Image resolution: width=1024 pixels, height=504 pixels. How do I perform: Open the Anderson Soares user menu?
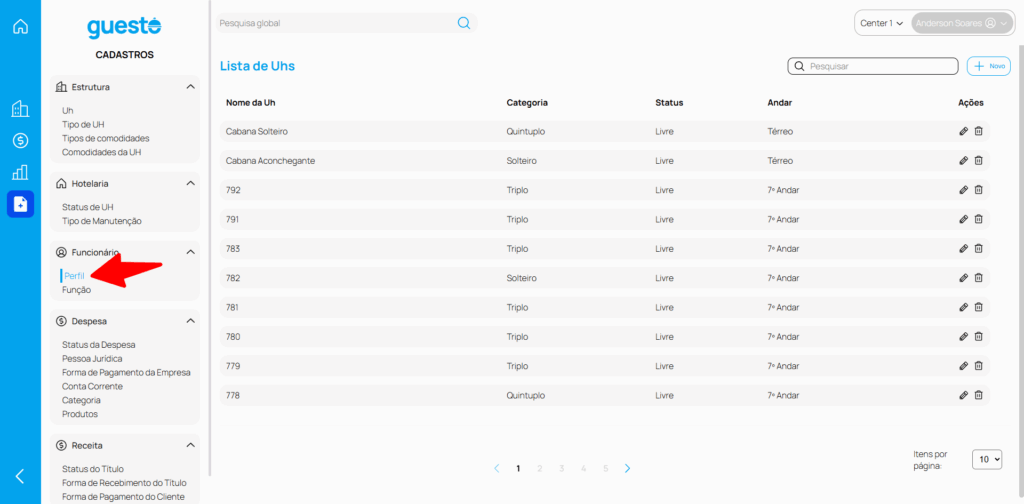click(961, 23)
